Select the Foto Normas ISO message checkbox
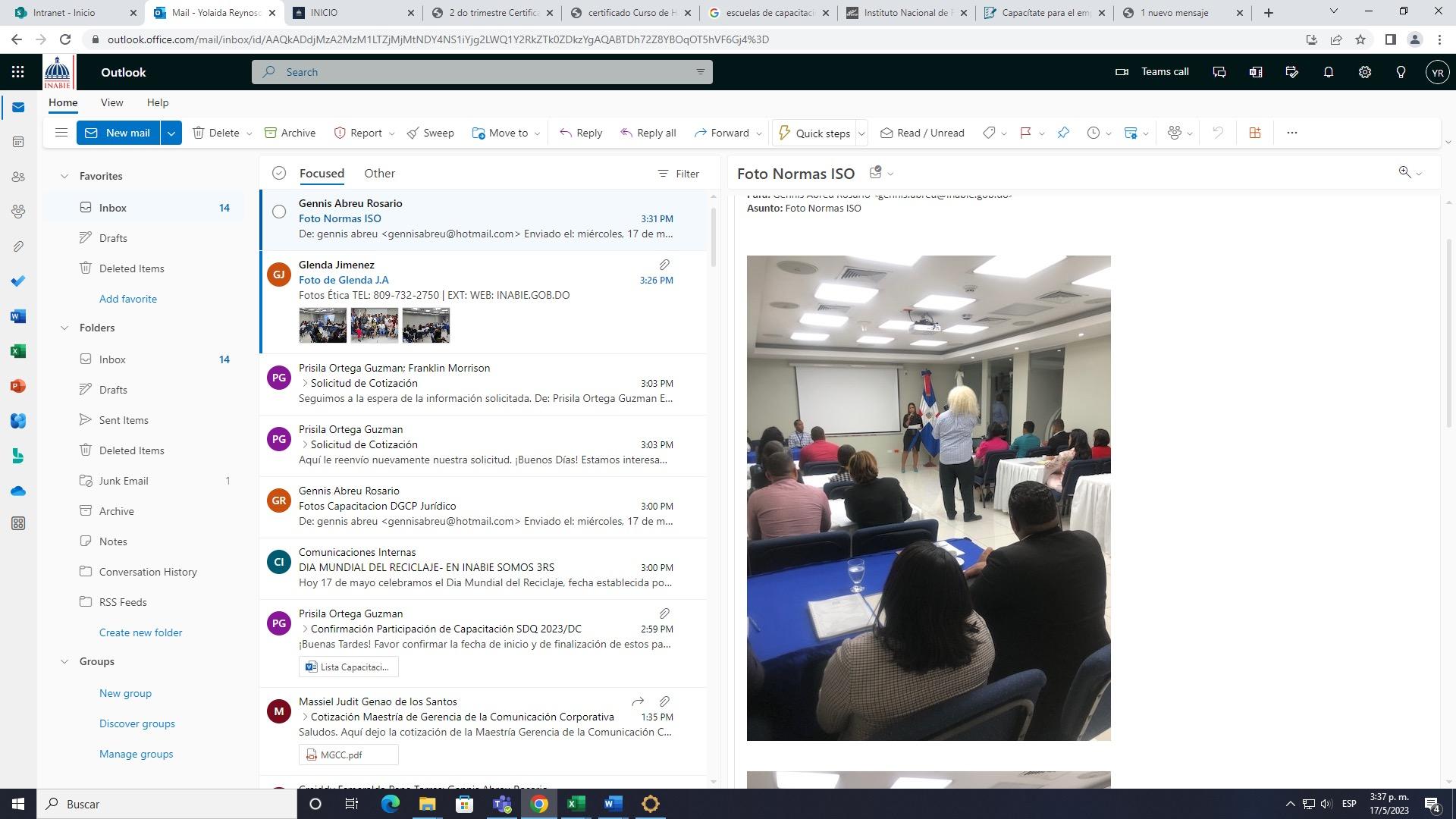This screenshot has height=819, width=1456. point(279,212)
